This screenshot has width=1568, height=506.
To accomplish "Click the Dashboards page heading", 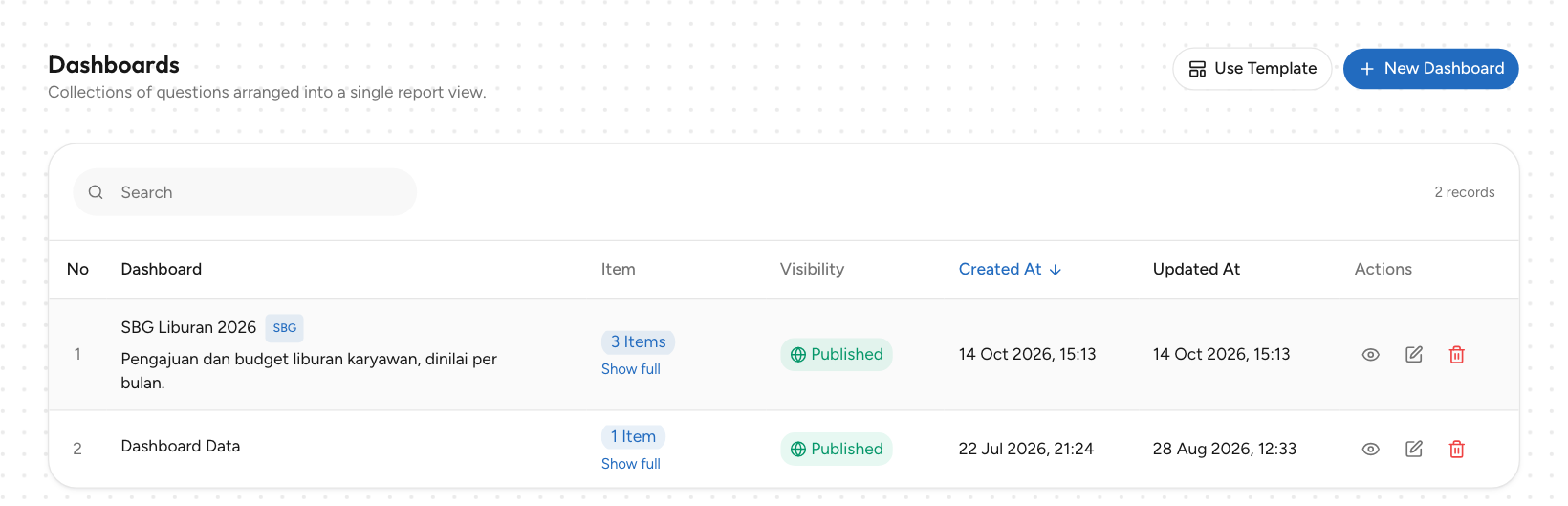I will [x=114, y=65].
